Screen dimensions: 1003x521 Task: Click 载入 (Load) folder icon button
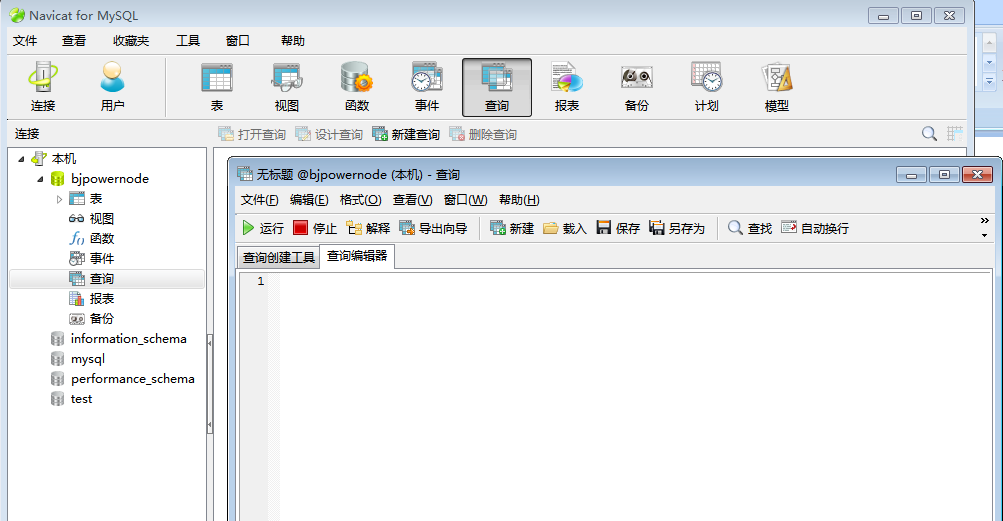tap(565, 228)
